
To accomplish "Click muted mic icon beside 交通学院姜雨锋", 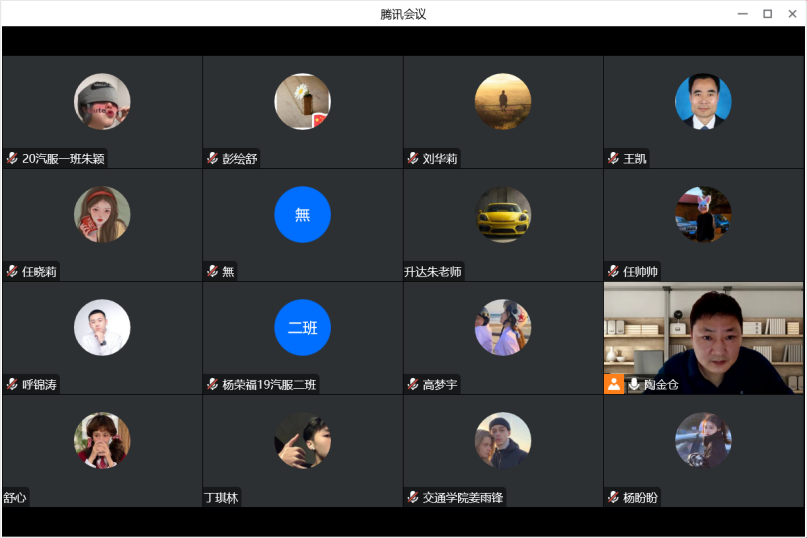I will click(x=413, y=497).
